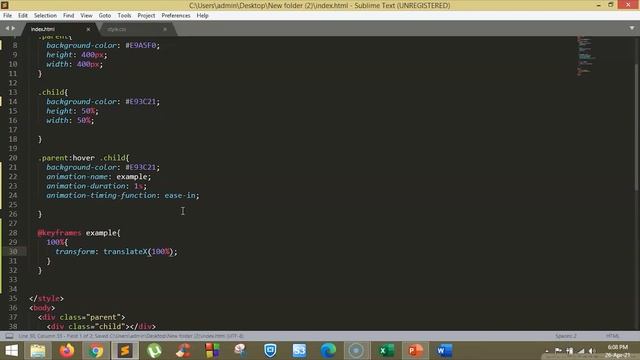
Task: Open the Windows Start button
Action: coord(11,351)
